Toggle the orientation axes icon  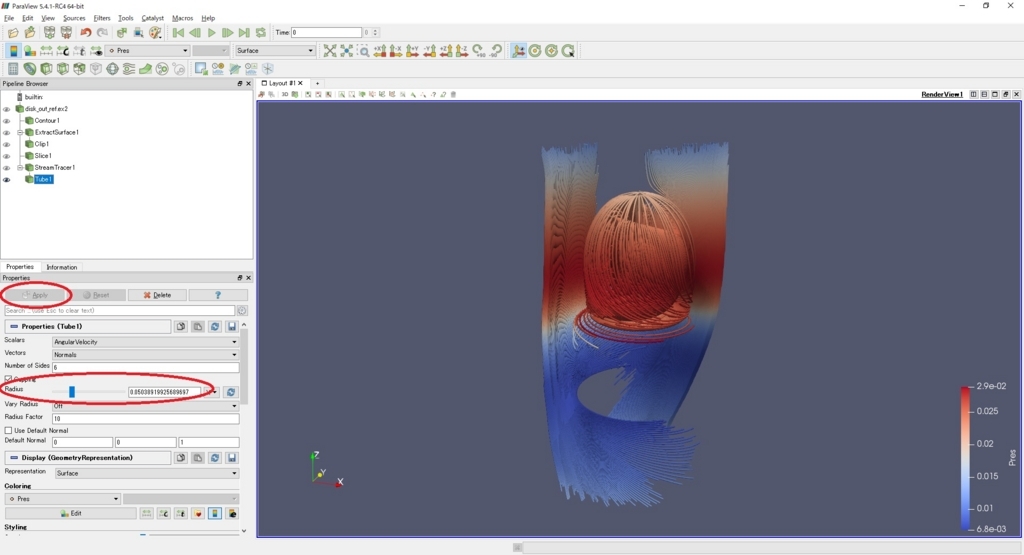point(519,51)
